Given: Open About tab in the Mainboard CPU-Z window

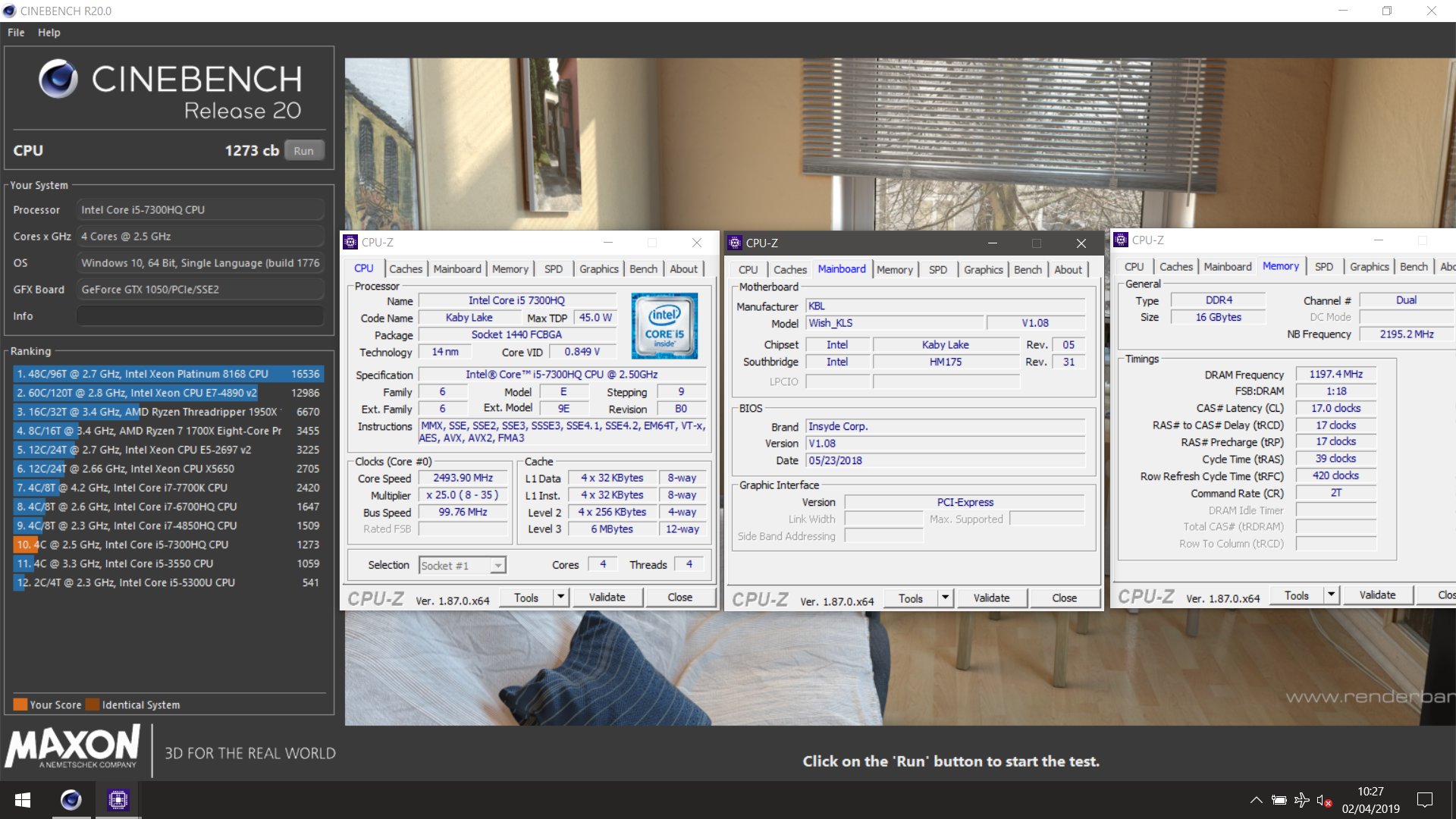Looking at the screenshot, I should pyautogui.click(x=1068, y=269).
